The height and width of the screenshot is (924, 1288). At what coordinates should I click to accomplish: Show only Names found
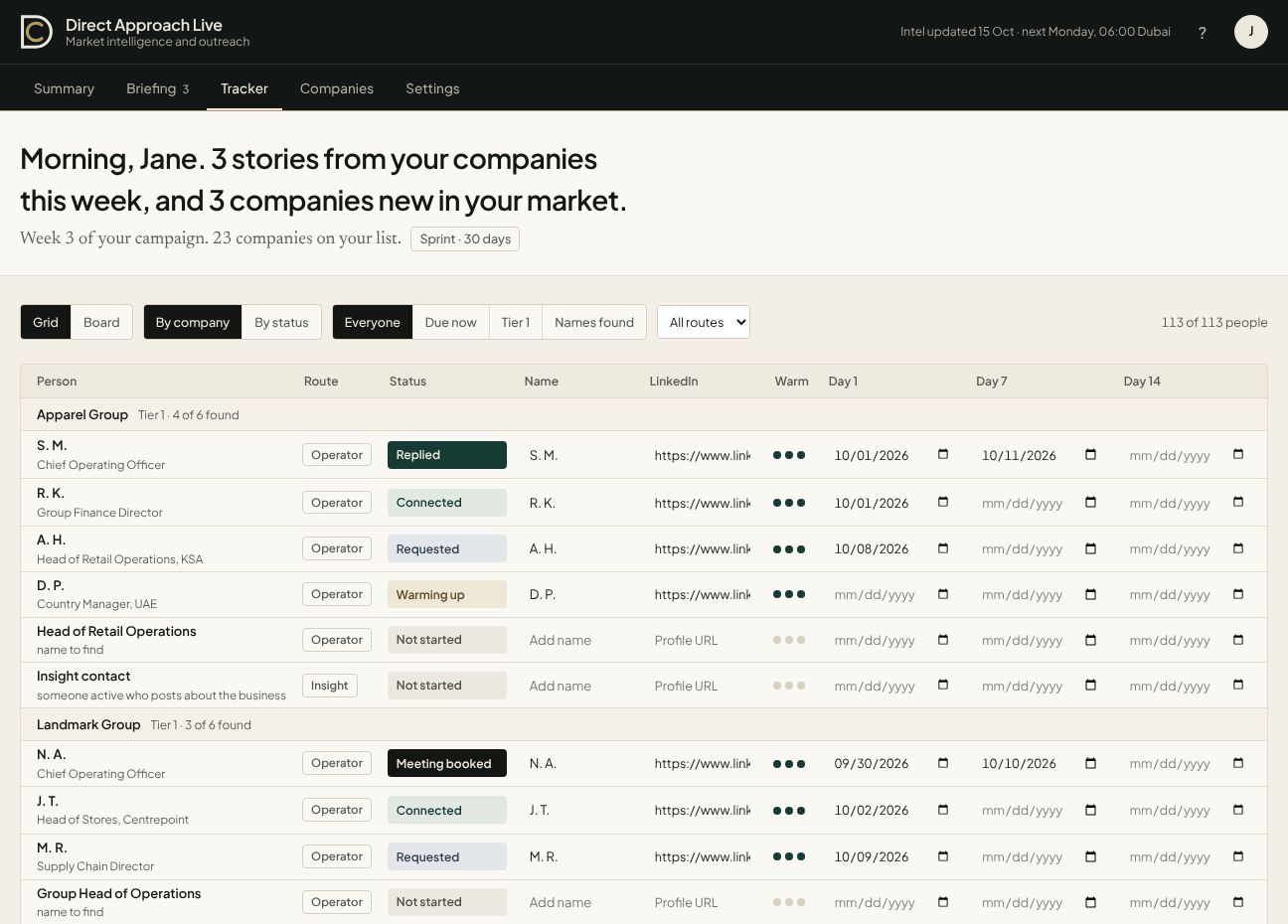(594, 322)
